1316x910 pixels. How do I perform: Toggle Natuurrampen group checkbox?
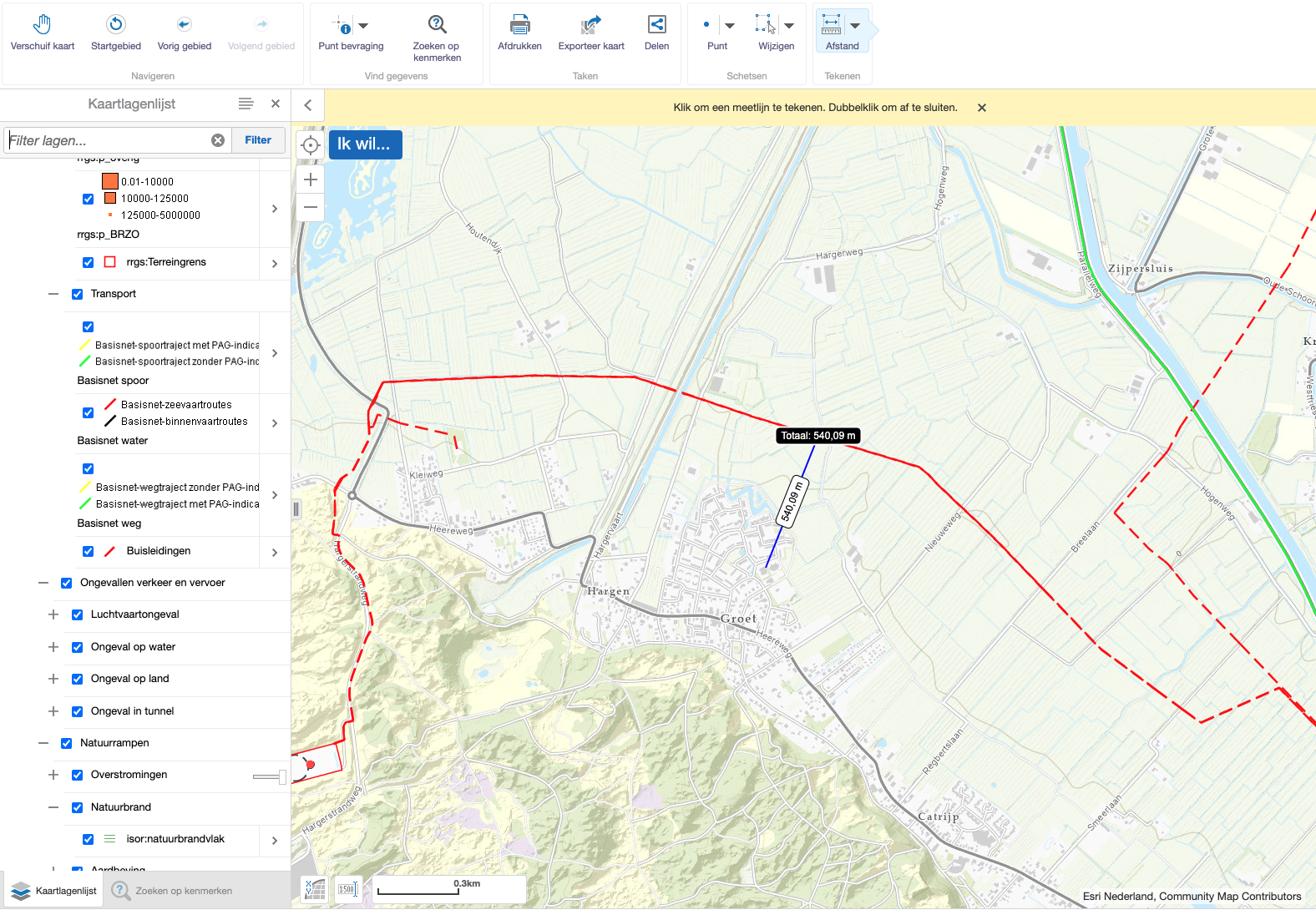[x=66, y=743]
